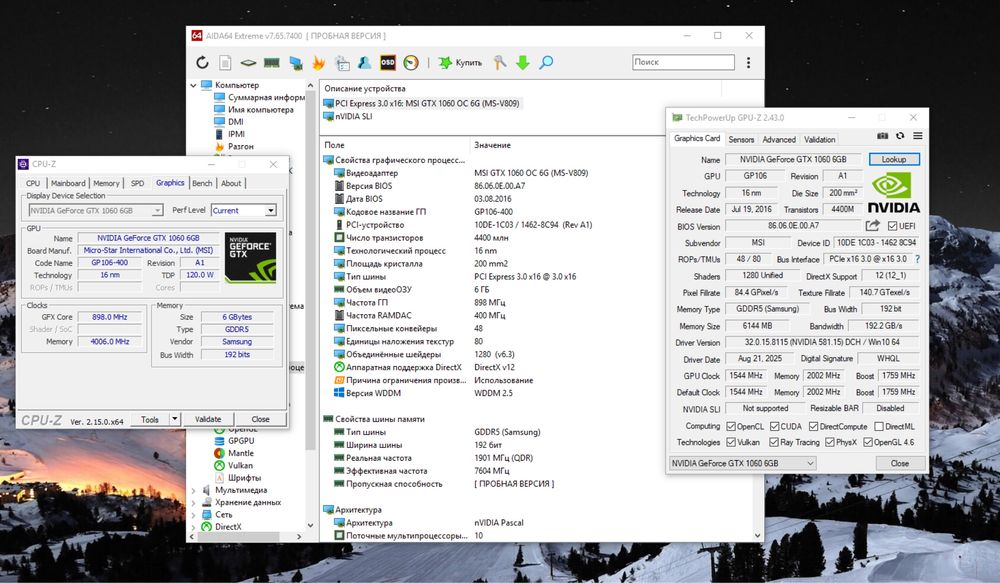Collapse the Компьютер tree node
The height and width of the screenshot is (583, 1000).
coord(194,85)
